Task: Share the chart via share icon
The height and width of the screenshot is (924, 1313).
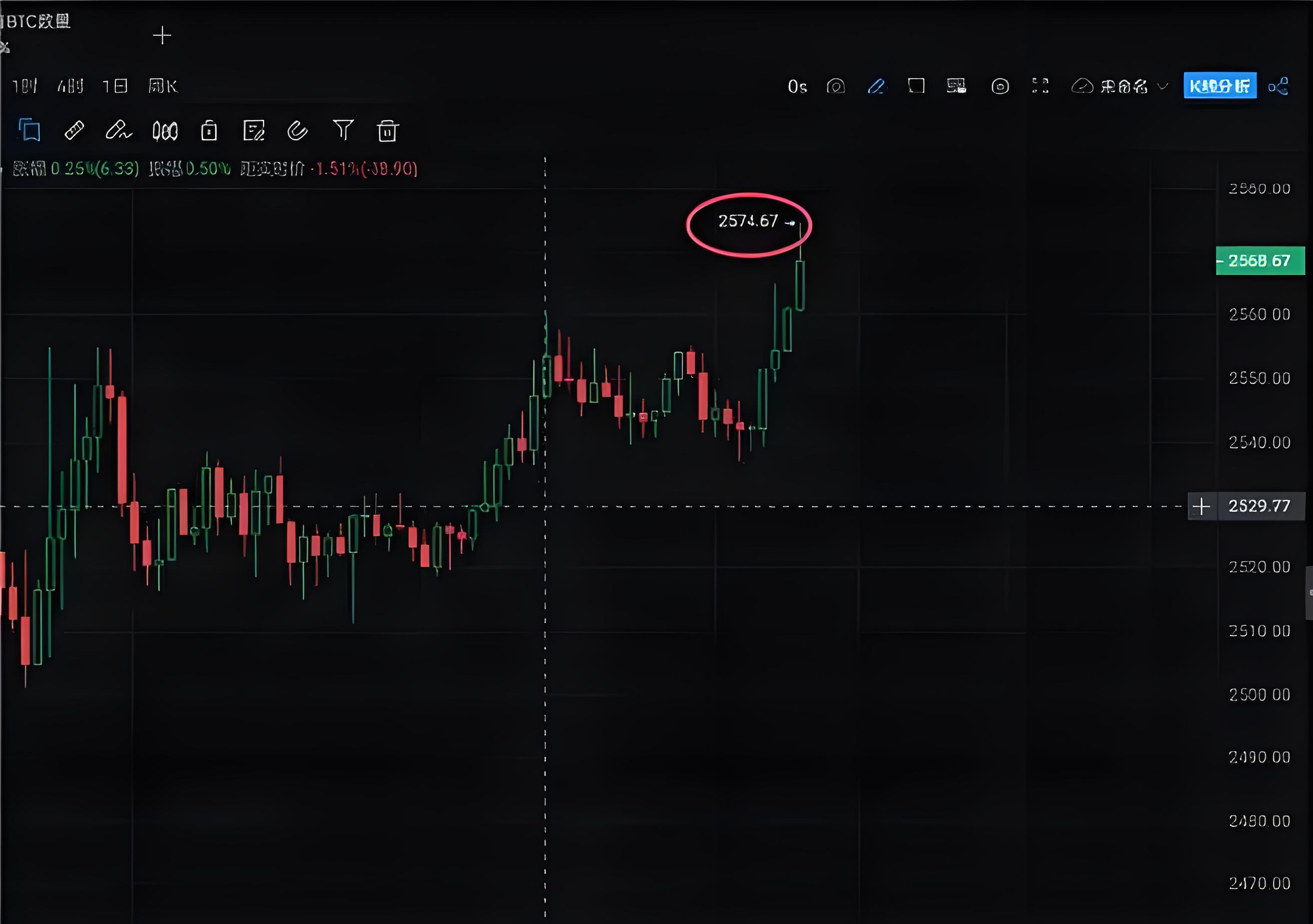Action: pos(1279,86)
